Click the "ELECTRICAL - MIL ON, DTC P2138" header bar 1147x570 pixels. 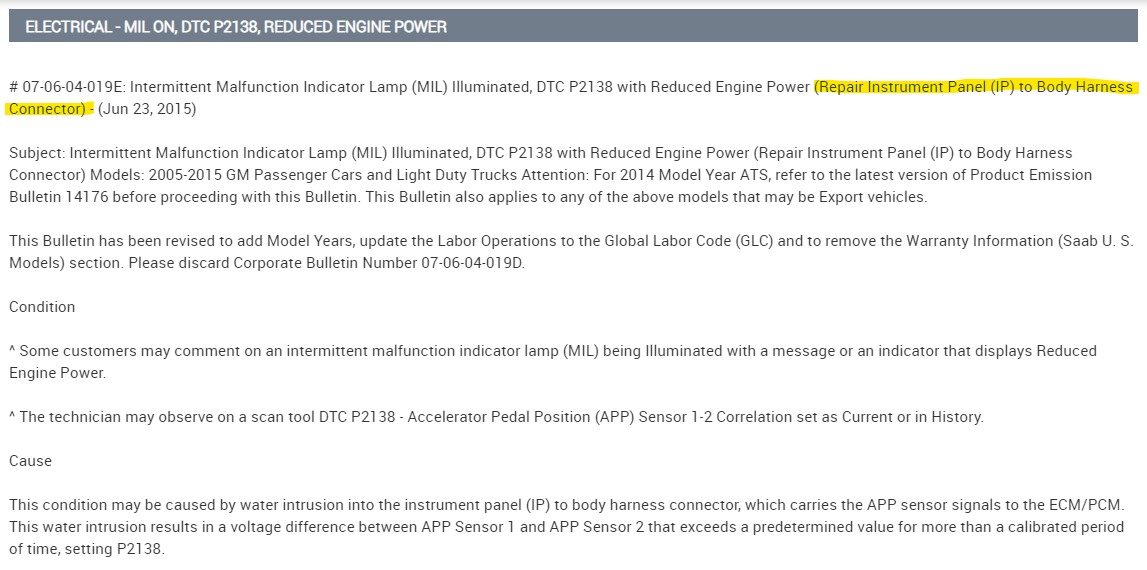pos(236,27)
